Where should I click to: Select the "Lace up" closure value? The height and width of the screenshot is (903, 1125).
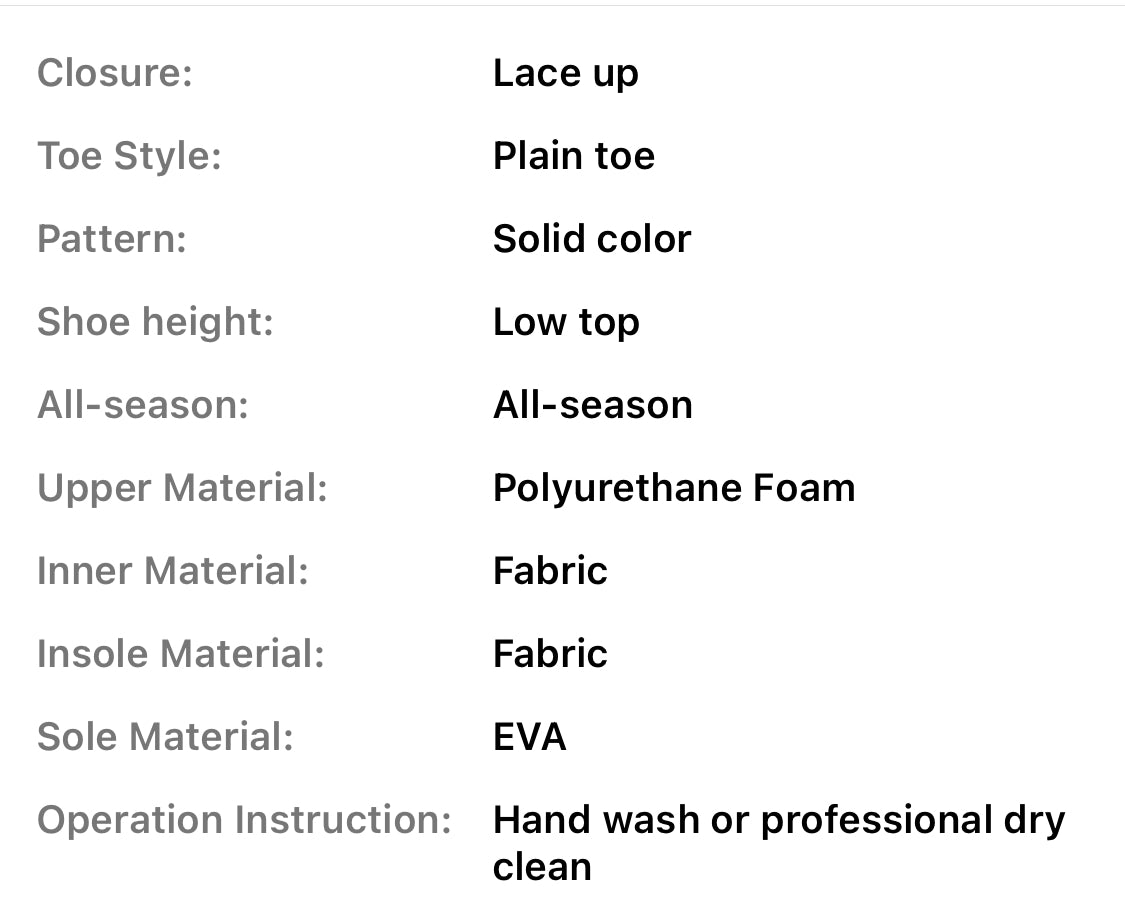tap(565, 73)
